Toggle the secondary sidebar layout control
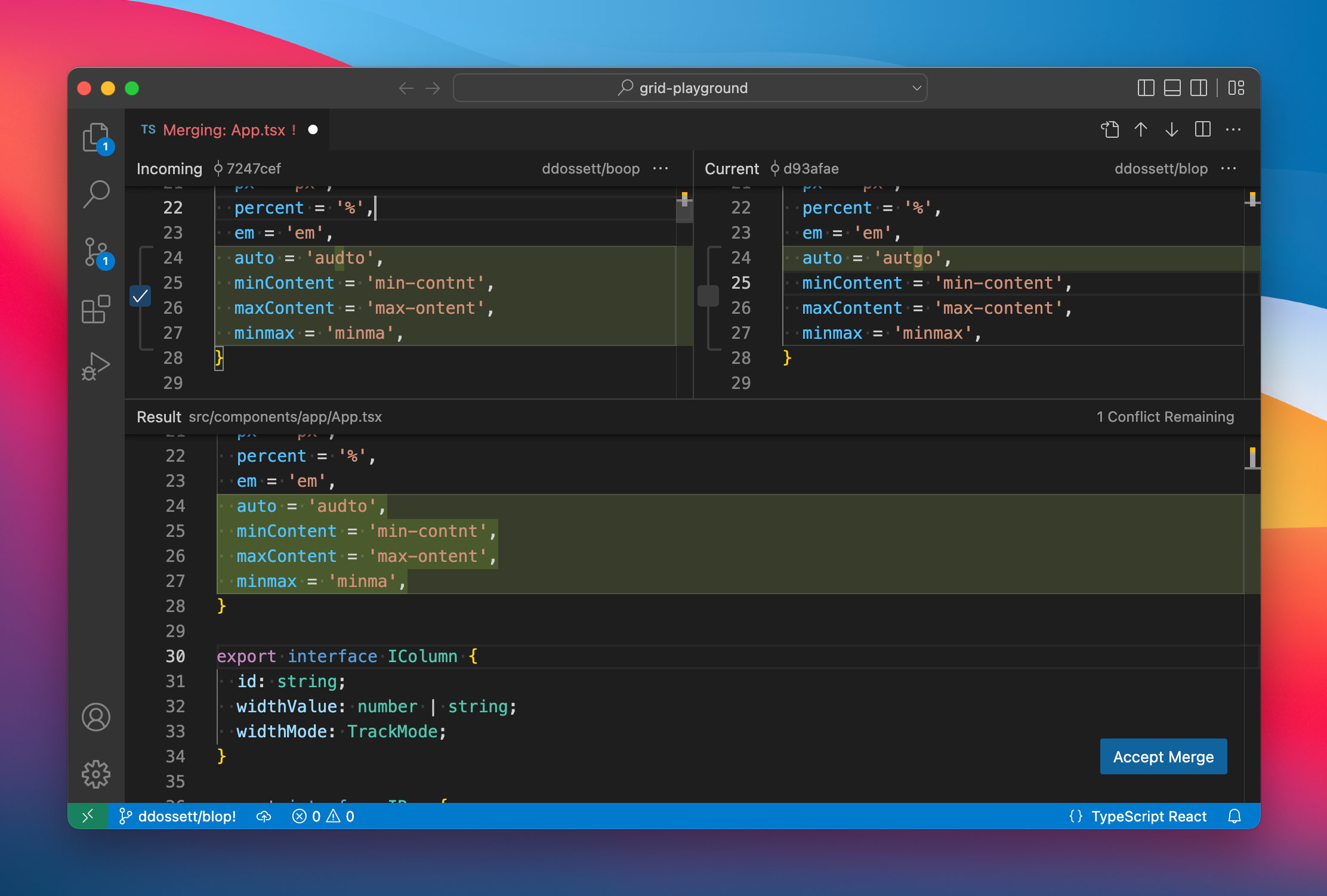Image resolution: width=1327 pixels, height=896 pixels. [x=1199, y=88]
